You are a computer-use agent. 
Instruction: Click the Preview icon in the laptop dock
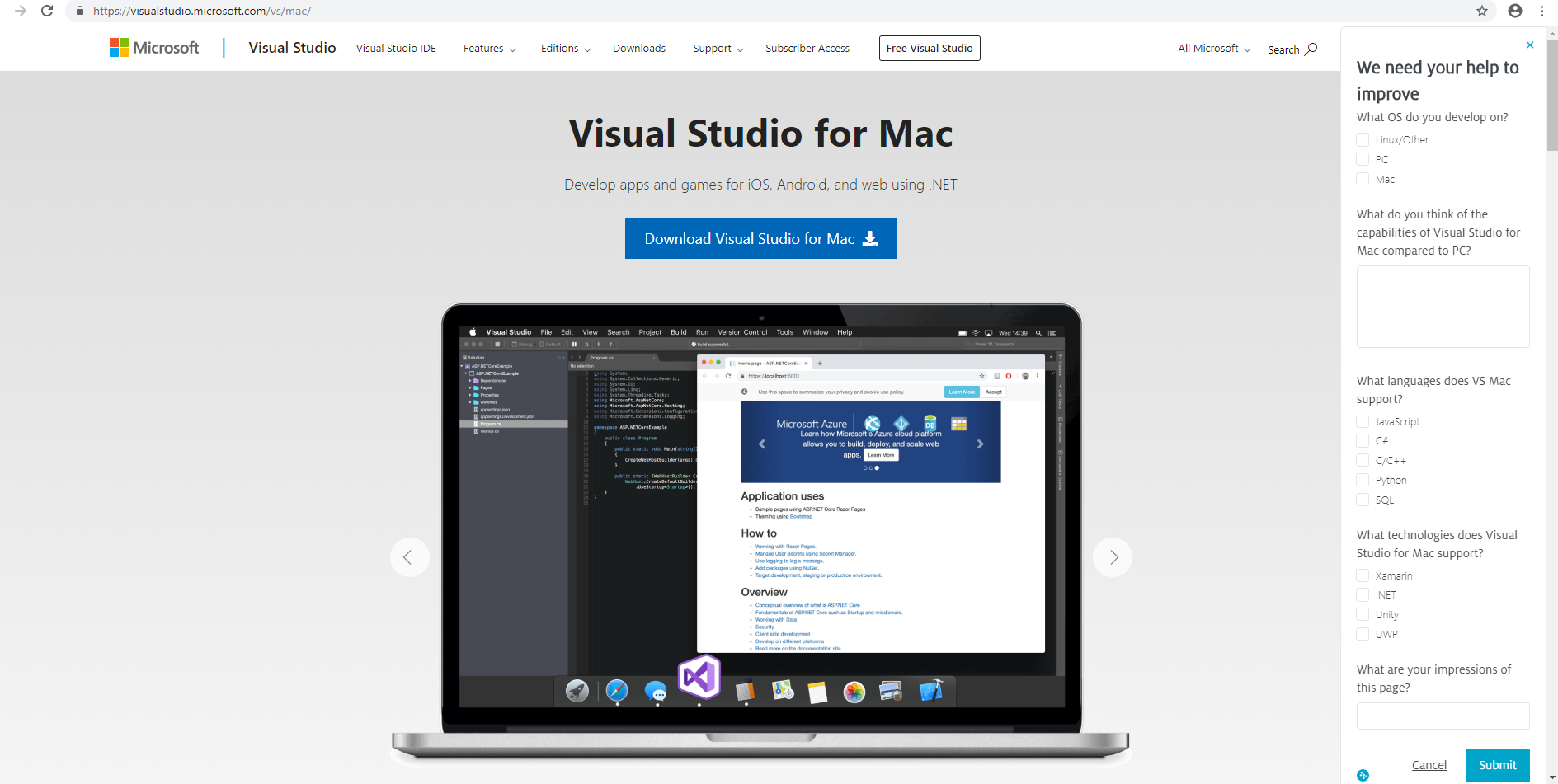(891, 691)
